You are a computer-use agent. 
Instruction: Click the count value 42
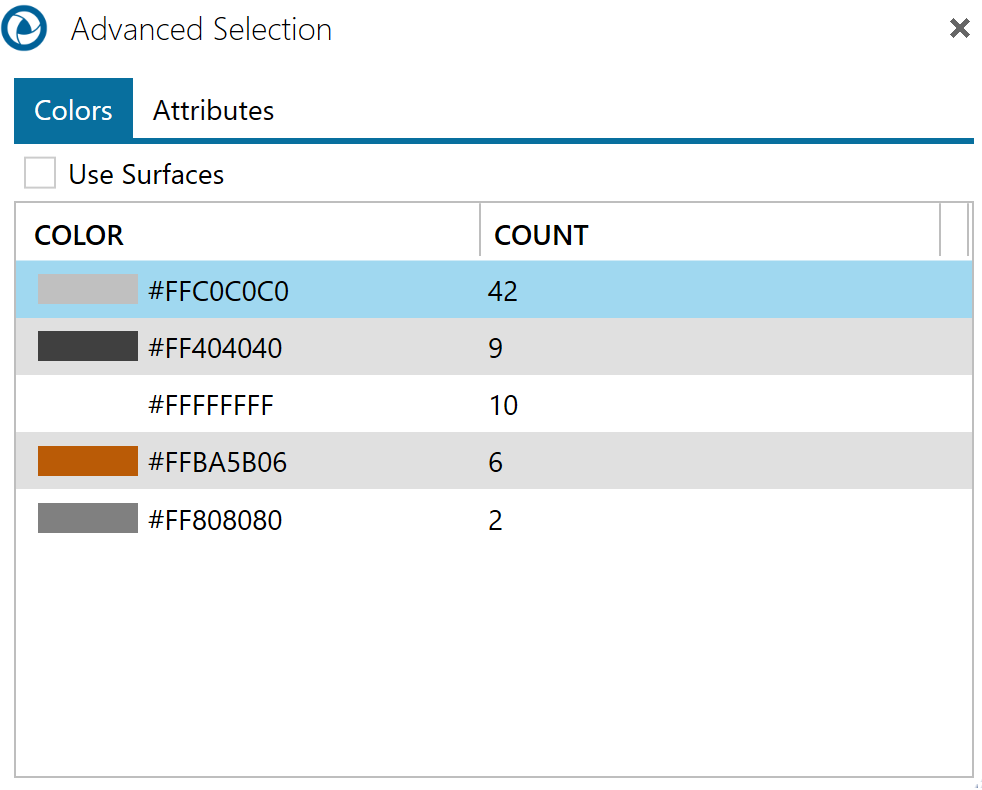503,291
